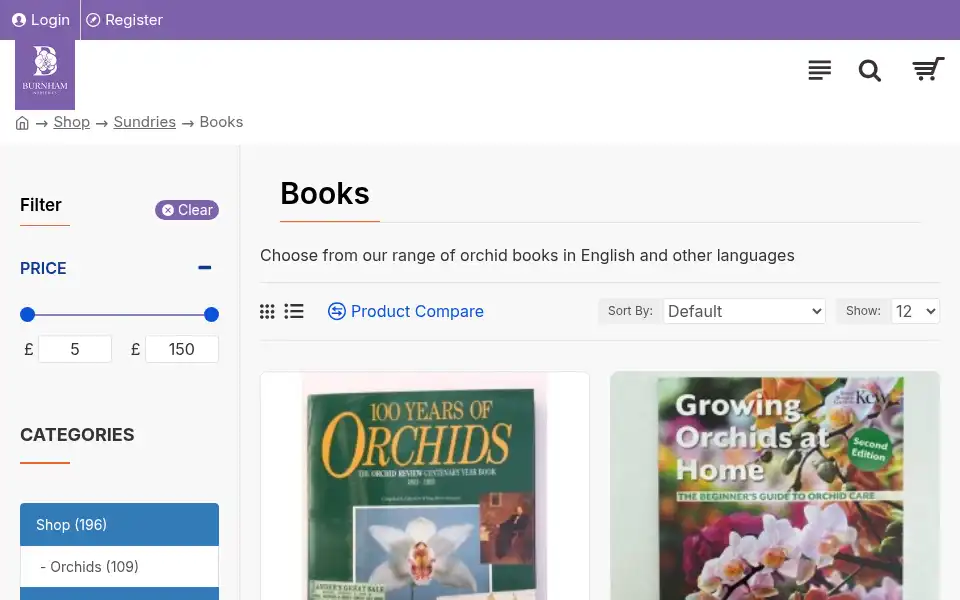Click the Login user icon
This screenshot has height=600, width=960.
pyautogui.click(x=19, y=20)
